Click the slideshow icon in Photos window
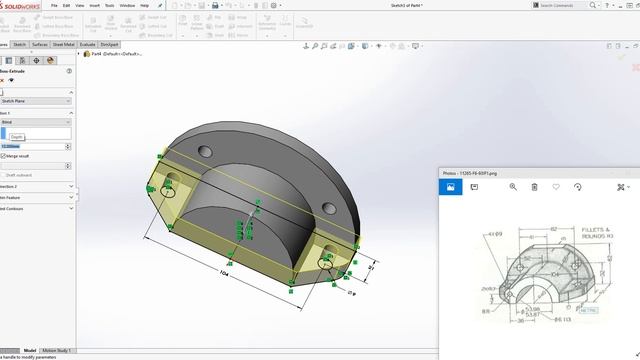 474,187
